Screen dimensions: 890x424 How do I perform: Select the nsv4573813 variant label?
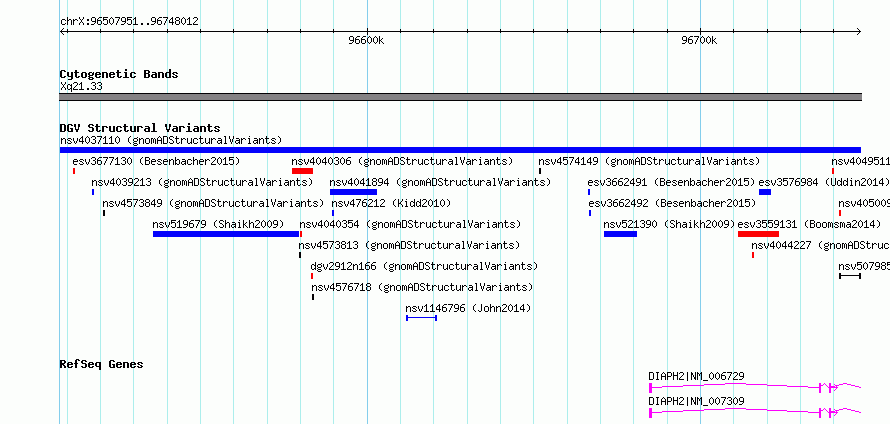pyautogui.click(x=409, y=245)
